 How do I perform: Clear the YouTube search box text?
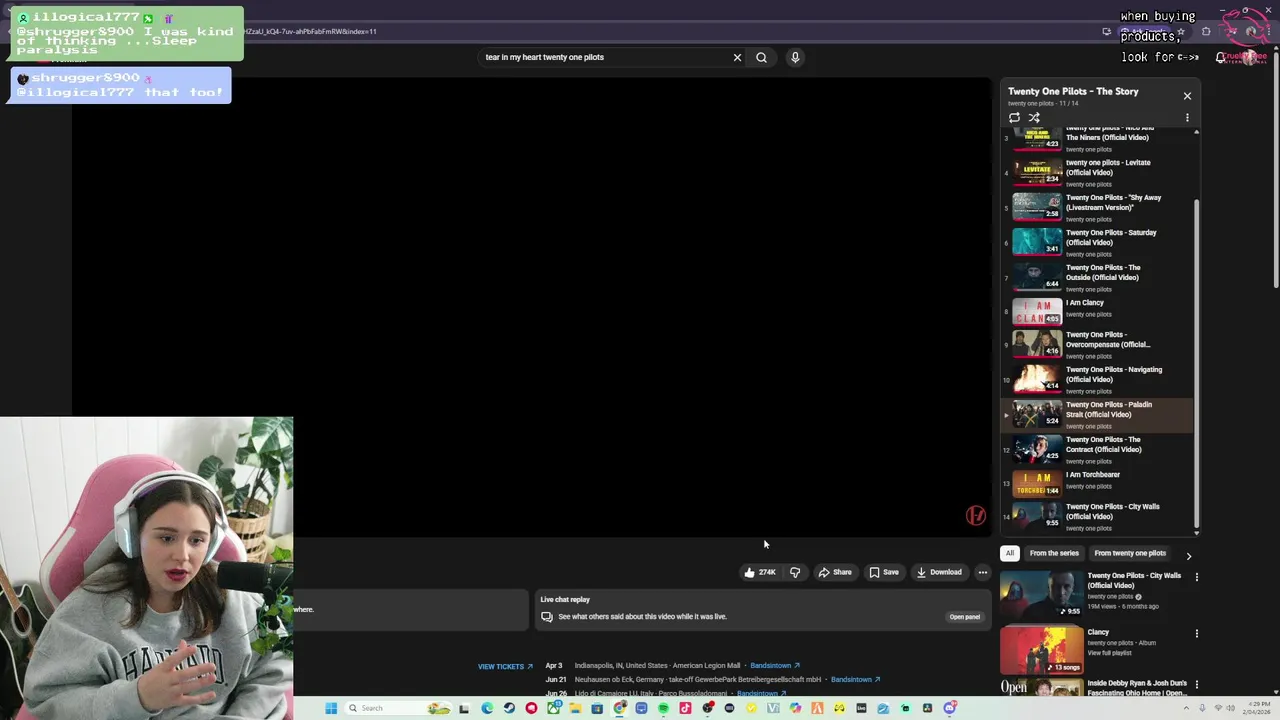[737, 57]
